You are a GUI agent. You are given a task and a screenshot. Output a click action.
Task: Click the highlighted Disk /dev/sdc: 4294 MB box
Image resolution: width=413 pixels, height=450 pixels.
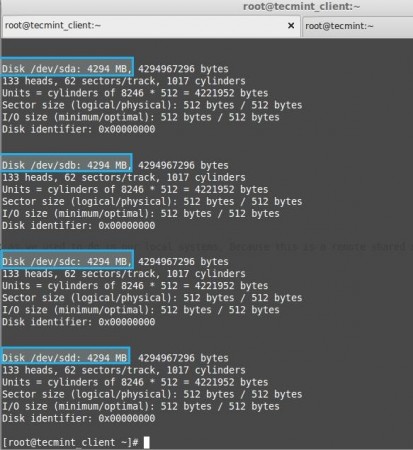(67, 259)
